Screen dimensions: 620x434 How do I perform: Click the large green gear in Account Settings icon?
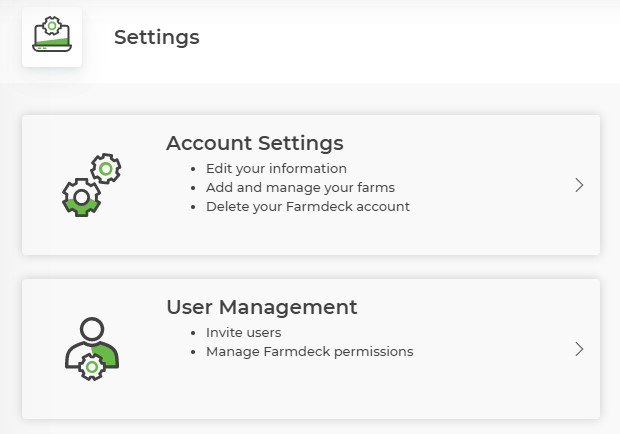coord(80,197)
